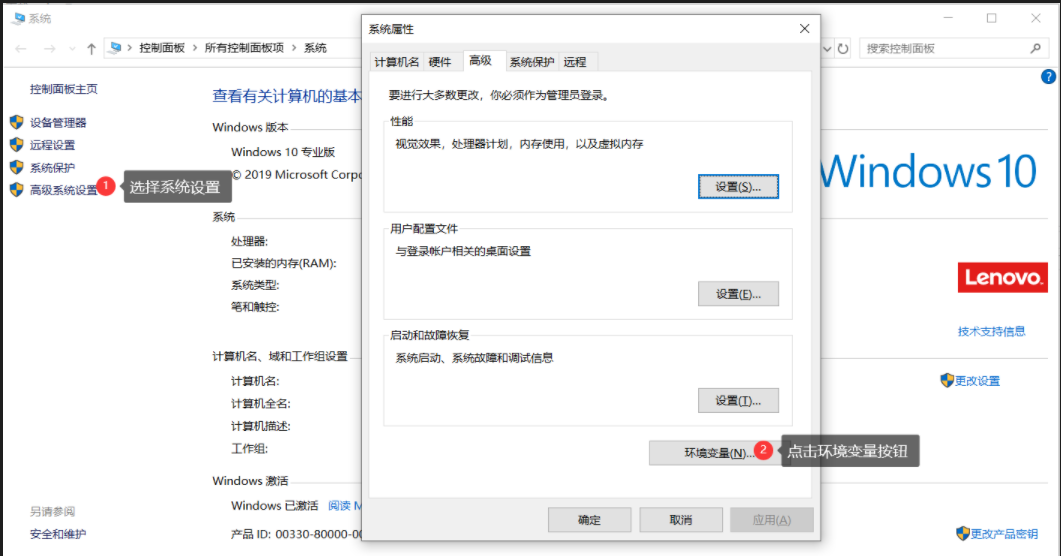Click 控制面板 in breadcrumb path
Viewport: 1061px width, 556px height.
pos(162,48)
